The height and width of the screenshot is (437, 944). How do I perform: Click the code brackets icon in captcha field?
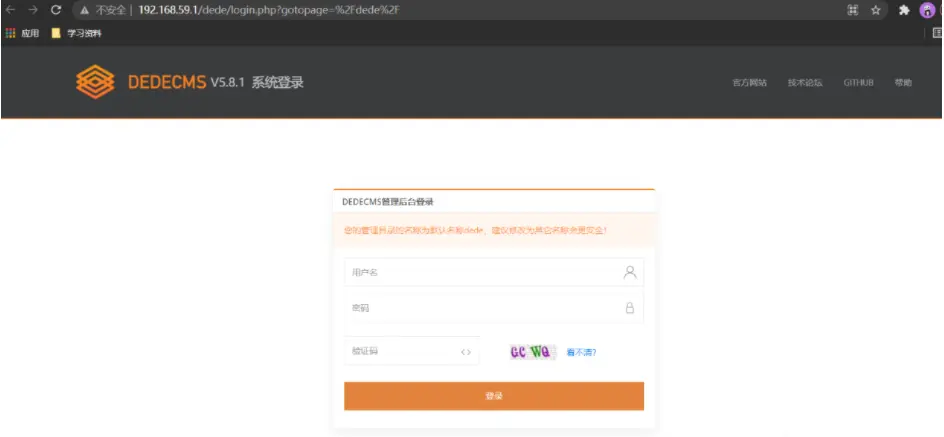click(465, 352)
